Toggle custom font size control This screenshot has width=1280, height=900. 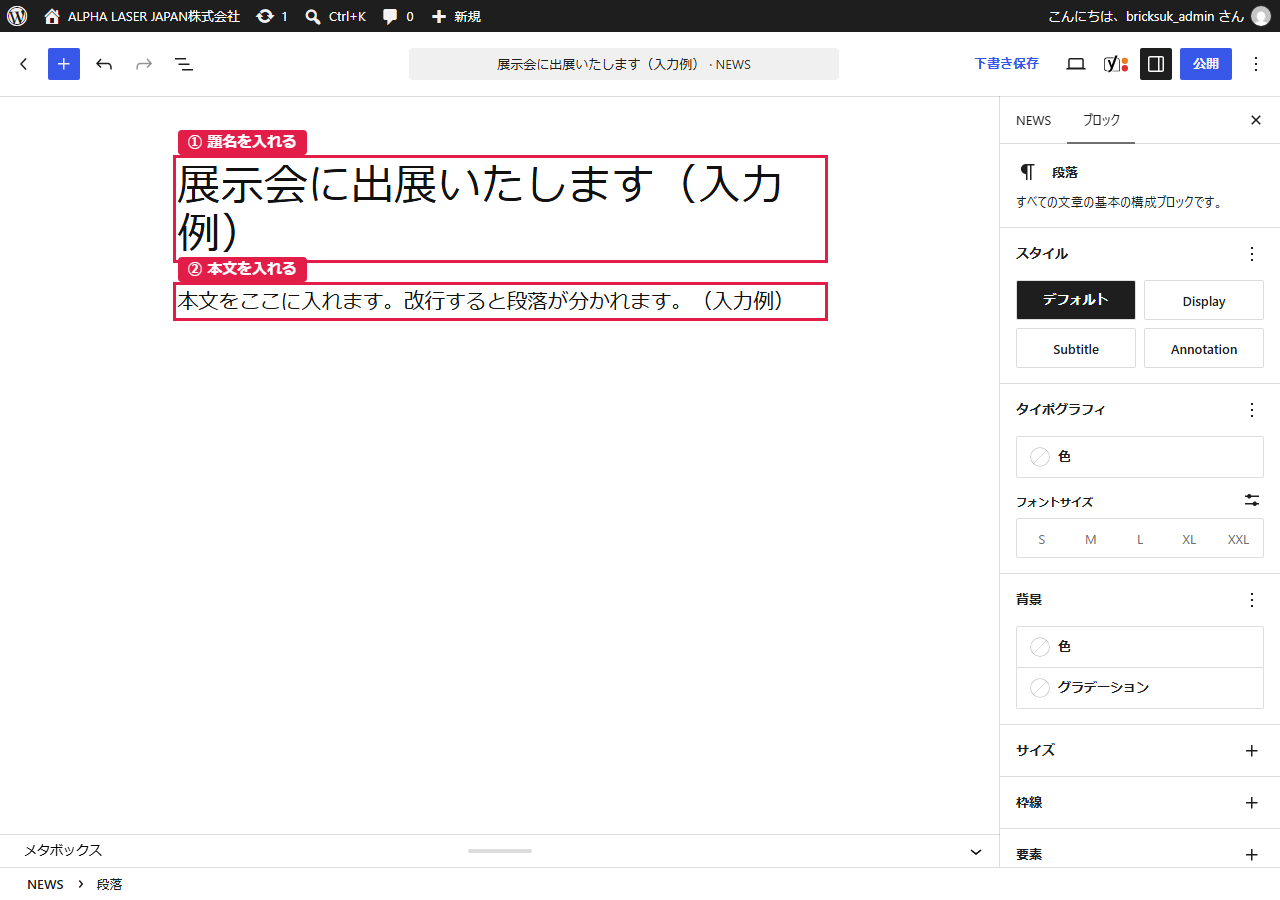pyautogui.click(x=1252, y=500)
